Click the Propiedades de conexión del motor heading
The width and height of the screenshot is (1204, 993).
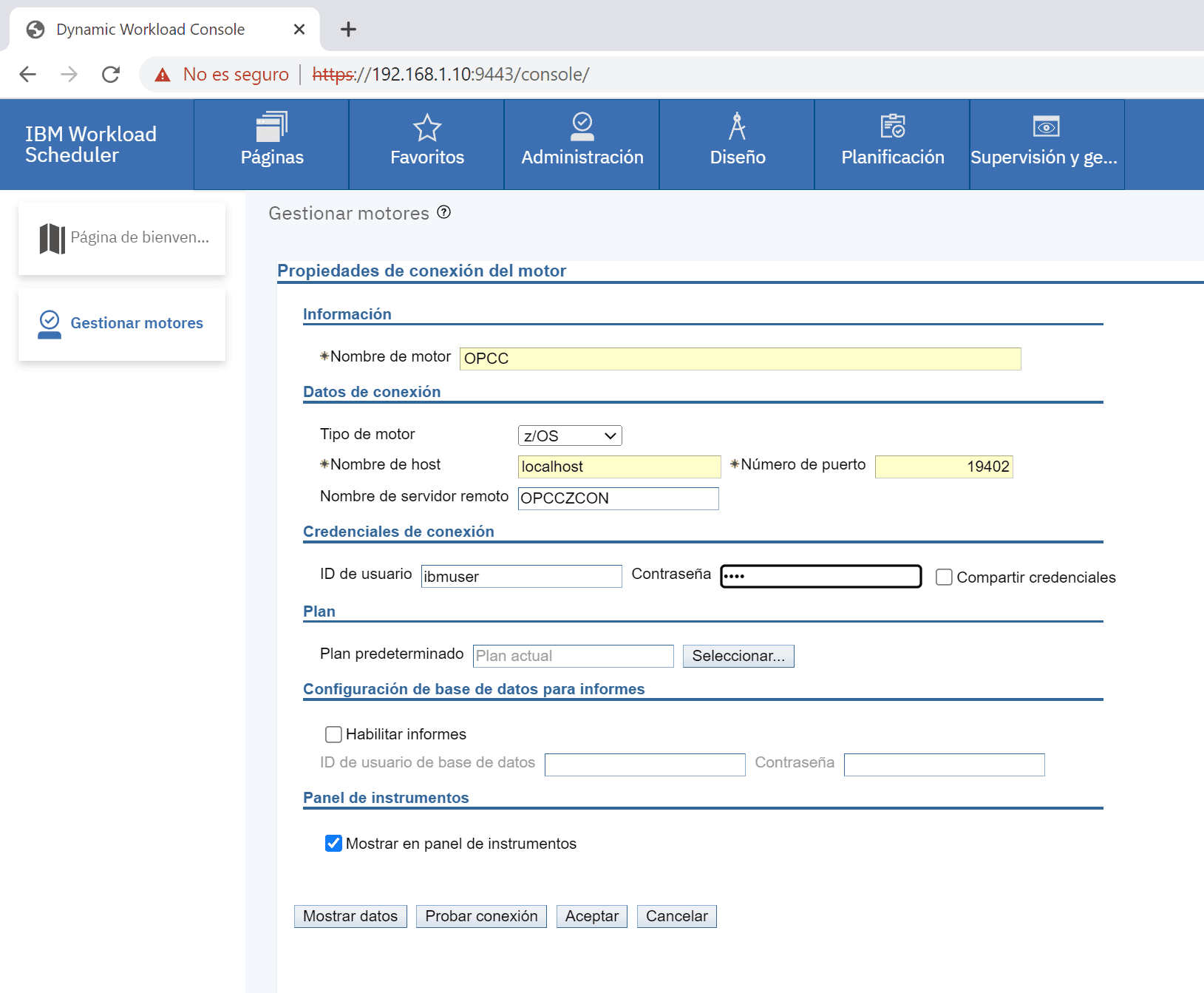point(422,271)
